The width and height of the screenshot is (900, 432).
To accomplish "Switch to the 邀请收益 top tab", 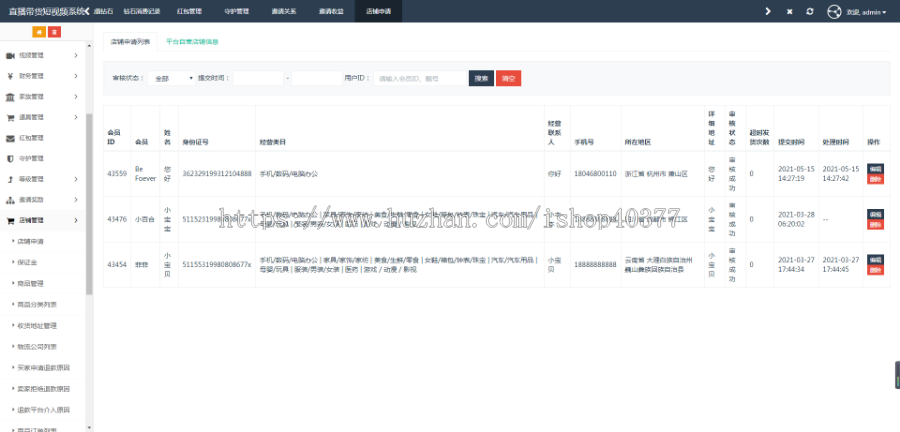I will (331, 11).
